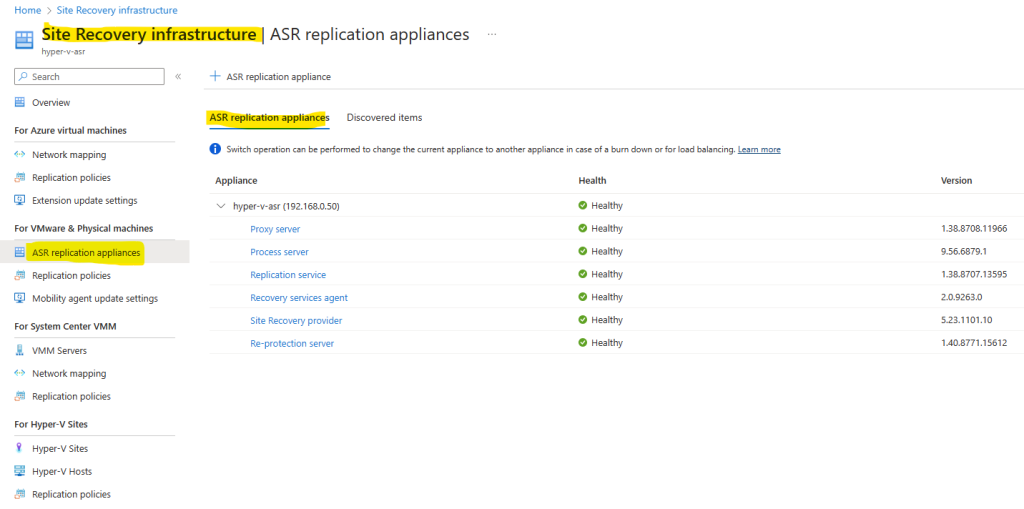Click the ASR replication appliances sidebar icon
The width and height of the screenshot is (1024, 509).
point(20,253)
